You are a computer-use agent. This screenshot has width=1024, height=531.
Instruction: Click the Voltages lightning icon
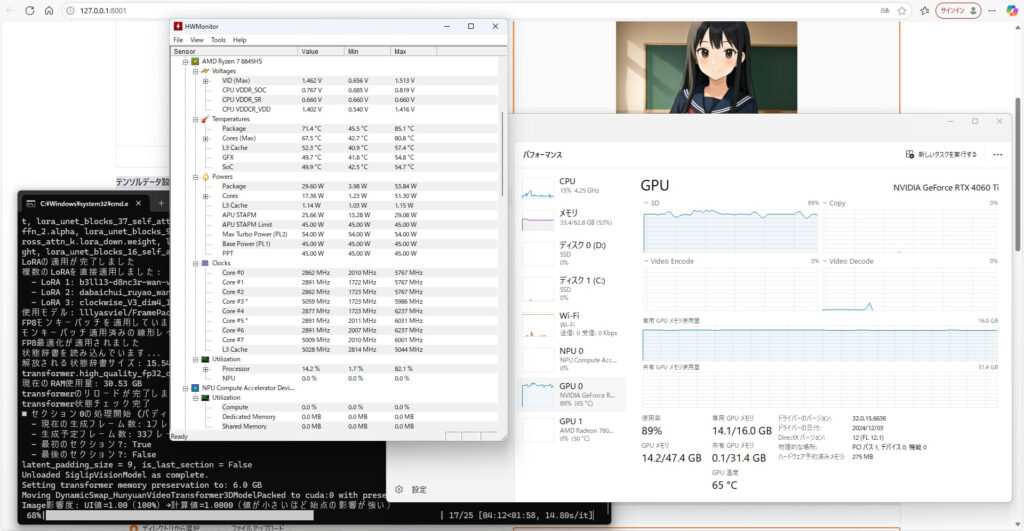click(205, 71)
